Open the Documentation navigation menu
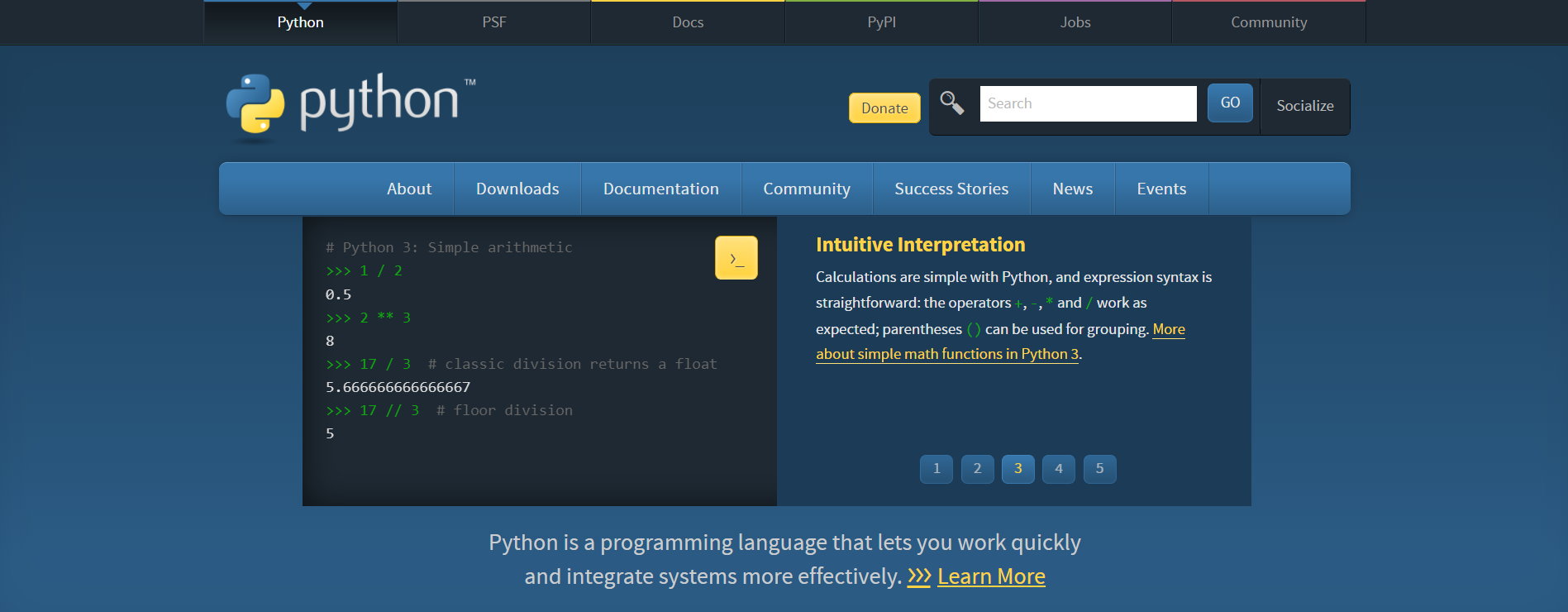 [661, 189]
